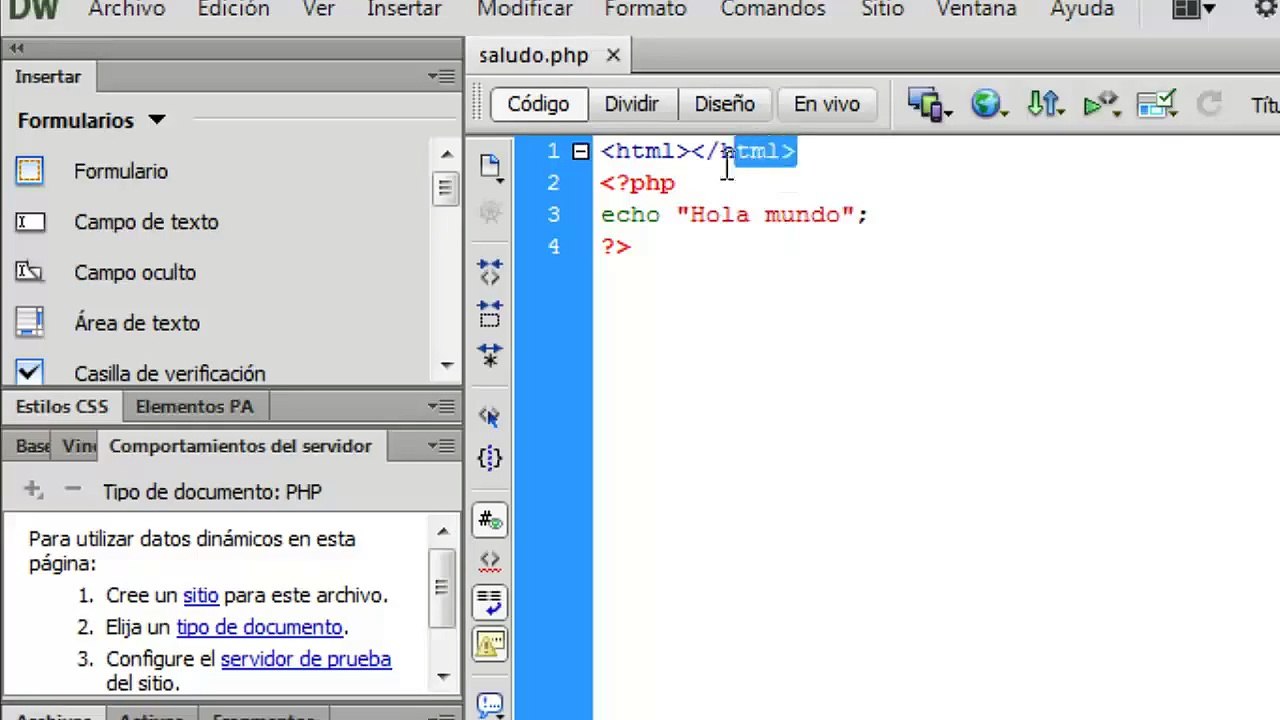Image resolution: width=1280 pixels, height=720 pixels.
Task: Open the Sitio menu
Action: pos(883,9)
